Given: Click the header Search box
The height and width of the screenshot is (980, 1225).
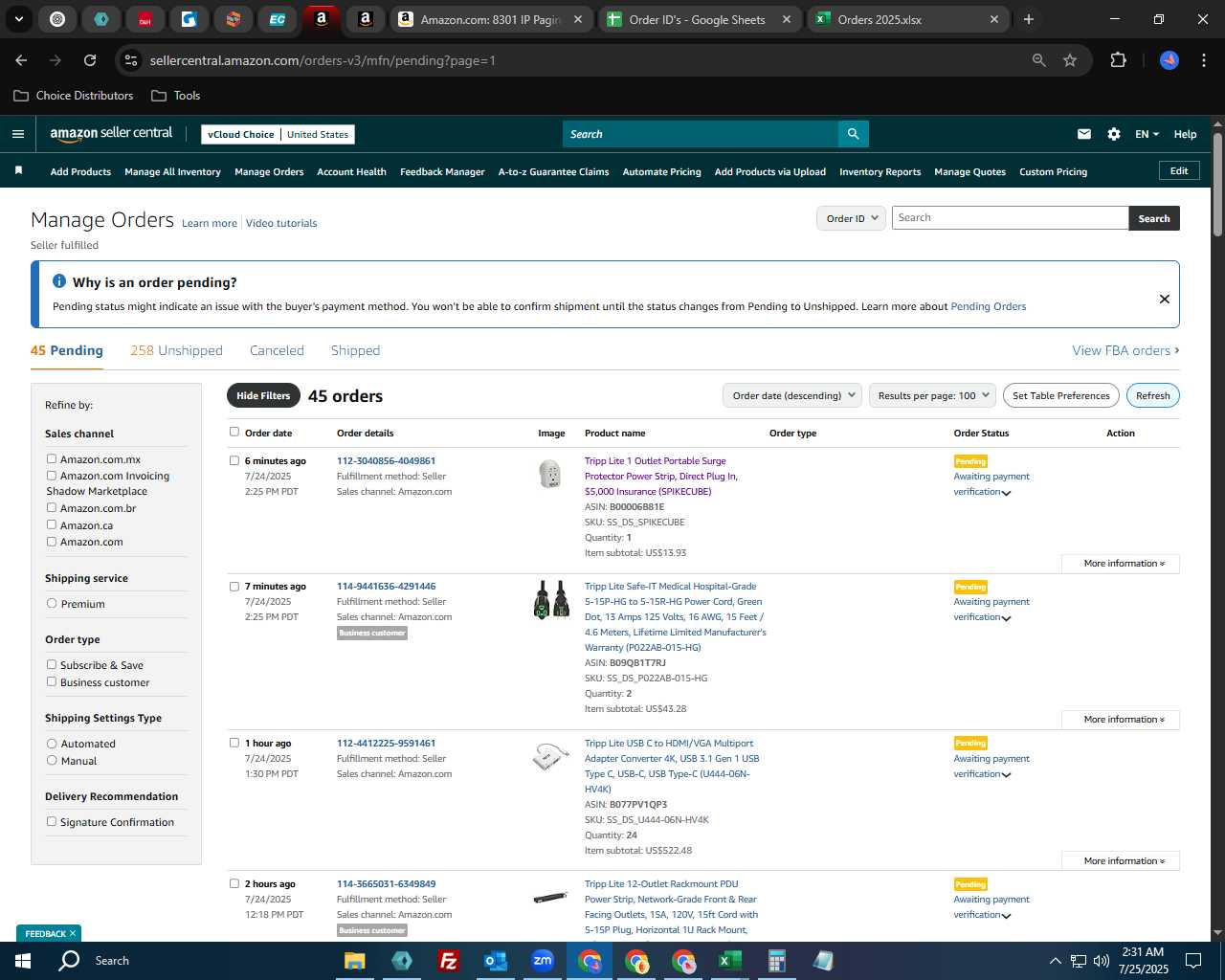Looking at the screenshot, I should click(700, 134).
